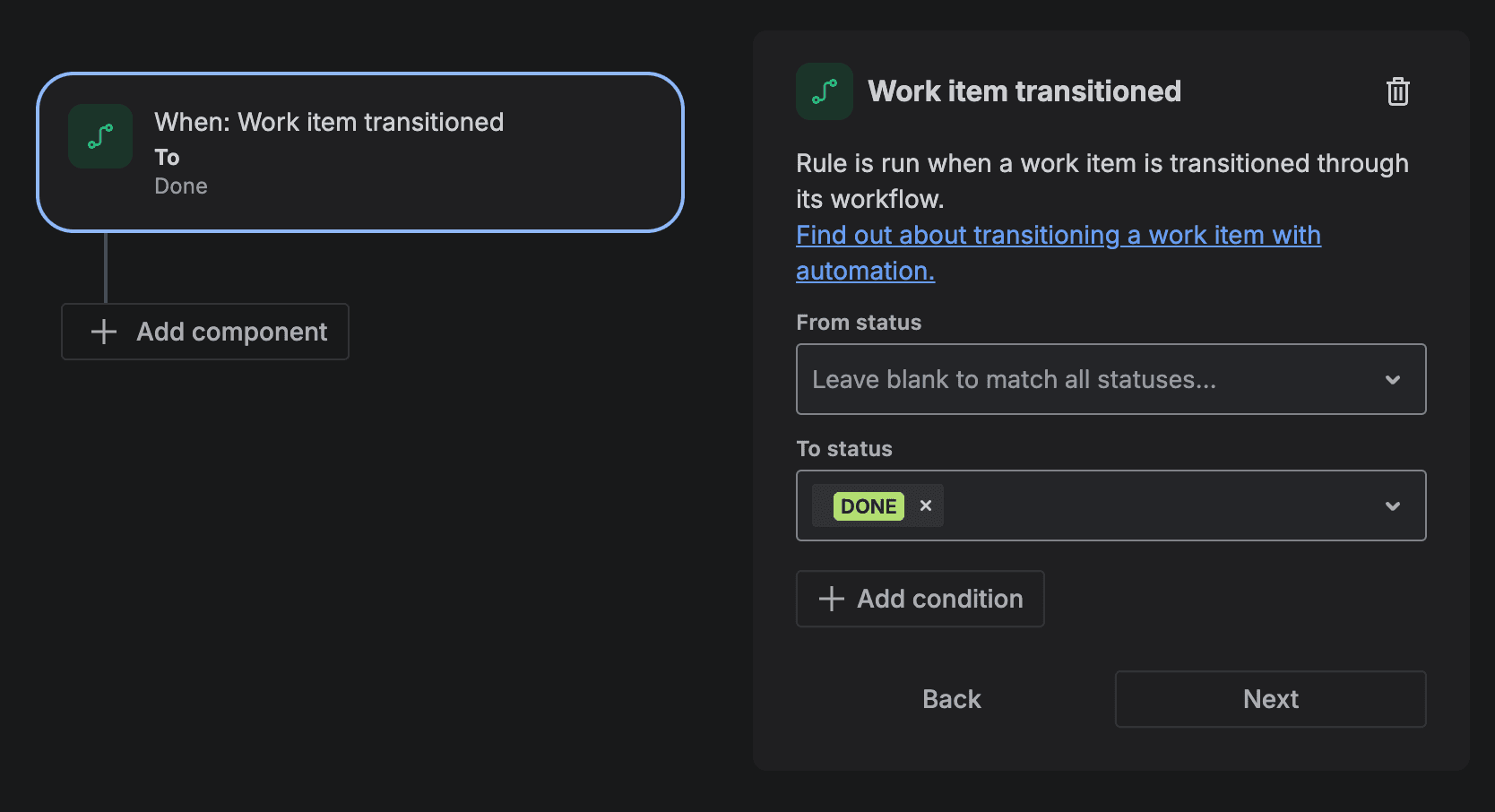Click inside the From status input field
The image size is (1495, 812).
(x=1076, y=379)
